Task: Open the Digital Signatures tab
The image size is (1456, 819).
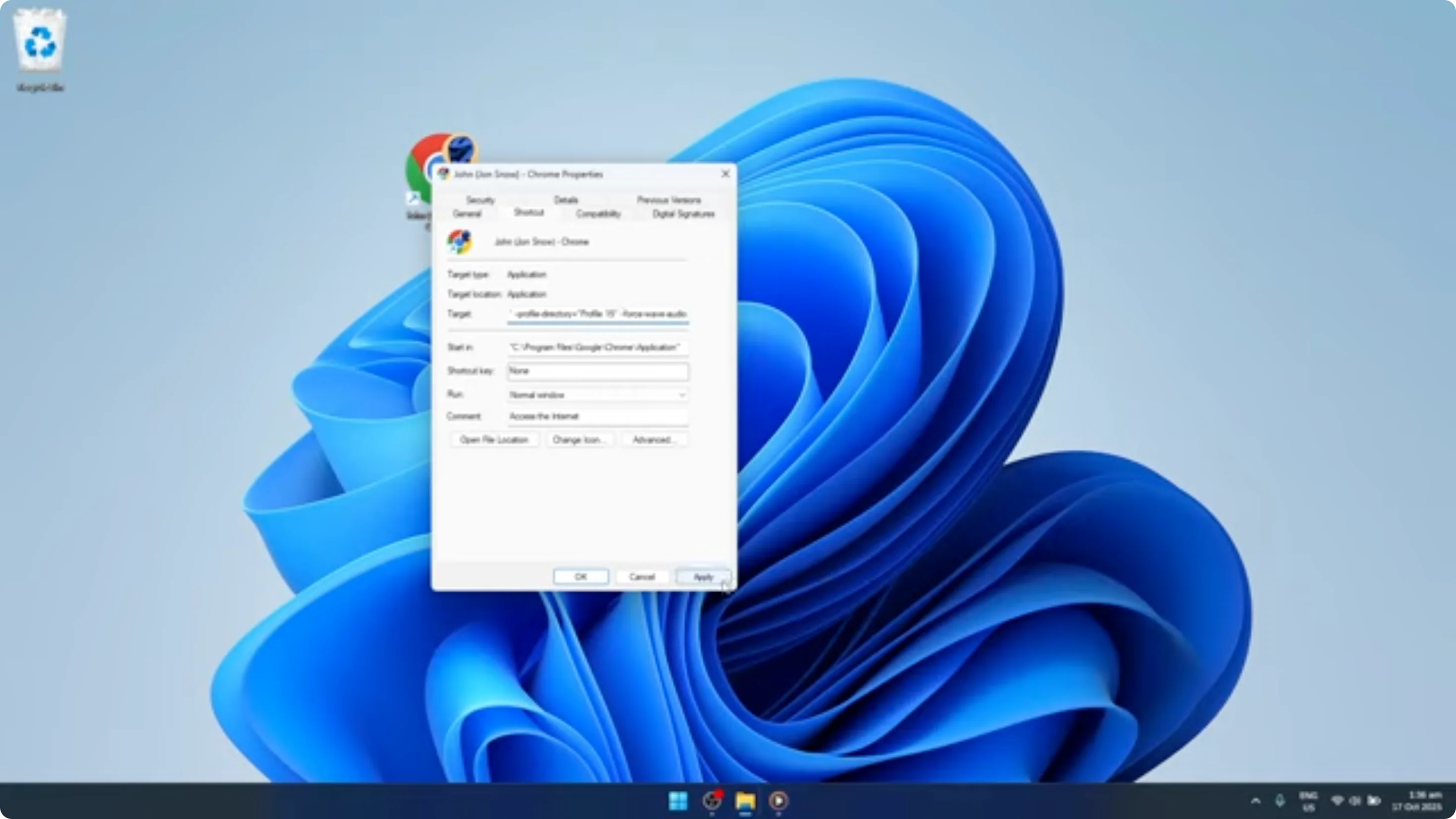Action: click(x=683, y=213)
